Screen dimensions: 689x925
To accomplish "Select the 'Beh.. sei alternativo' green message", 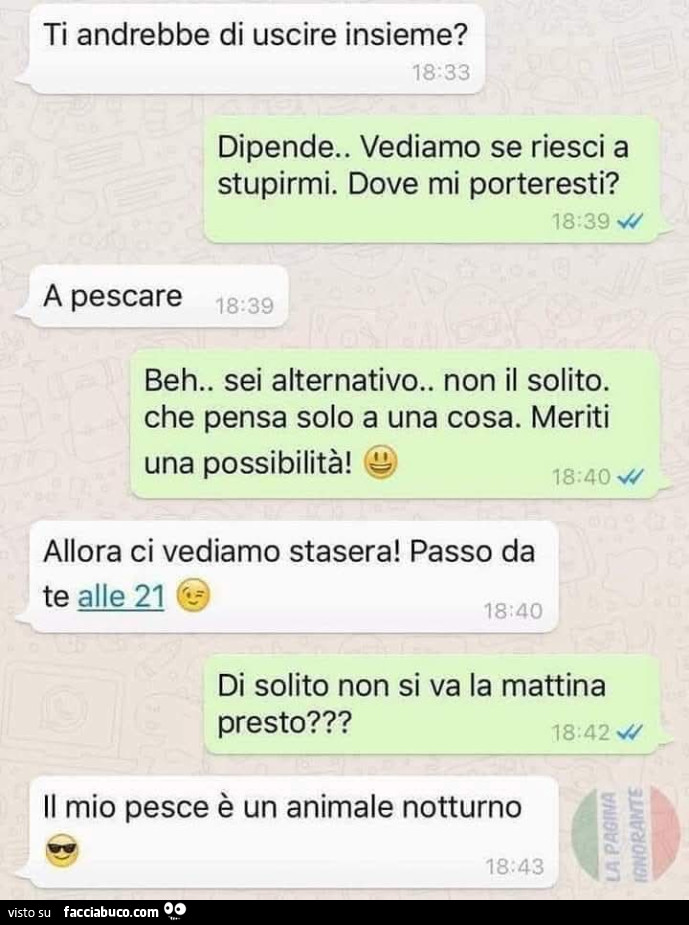I will click(x=395, y=424).
